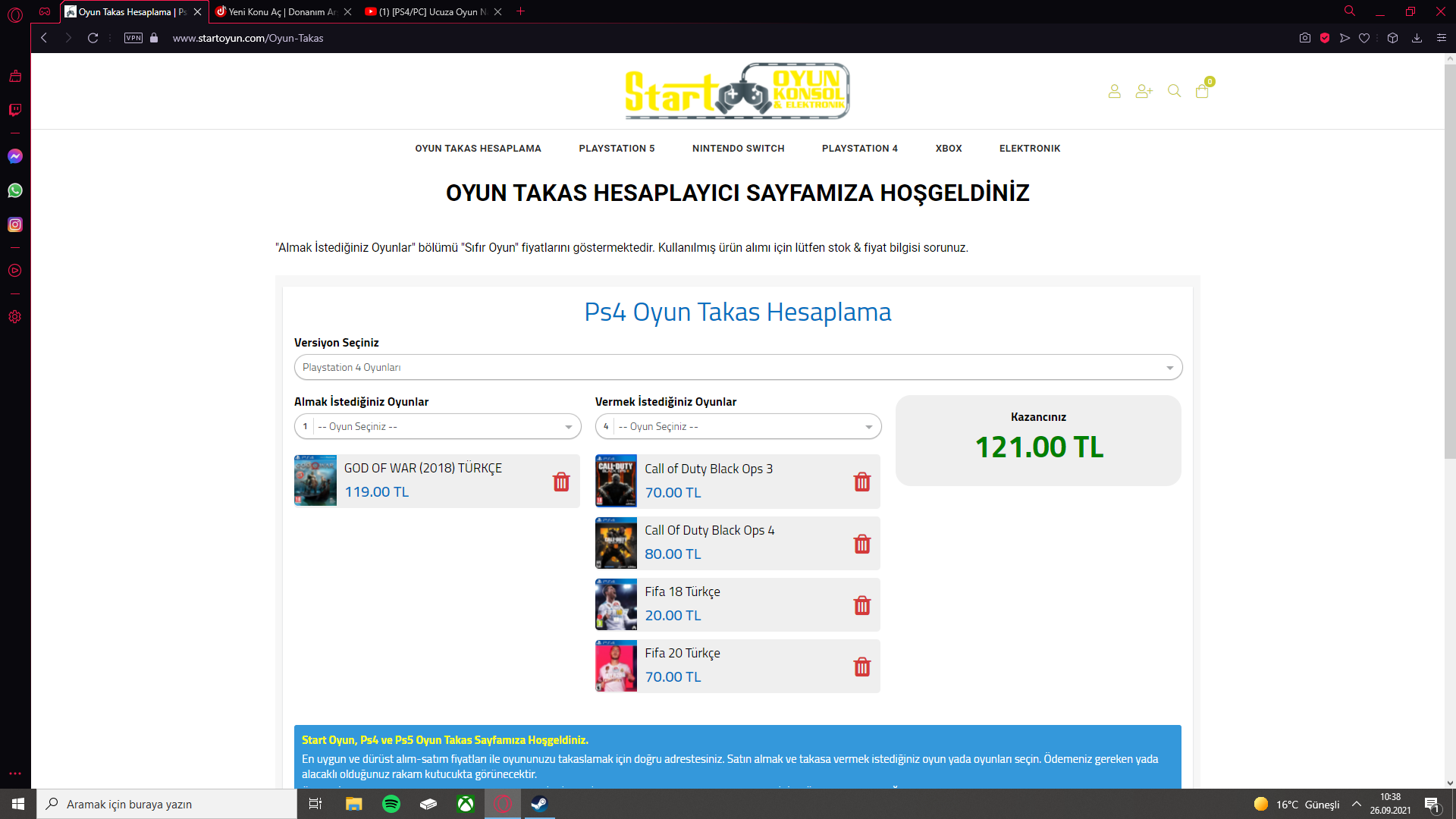Reload the current page
Viewport: 1456px width, 819px height.
click(x=93, y=38)
